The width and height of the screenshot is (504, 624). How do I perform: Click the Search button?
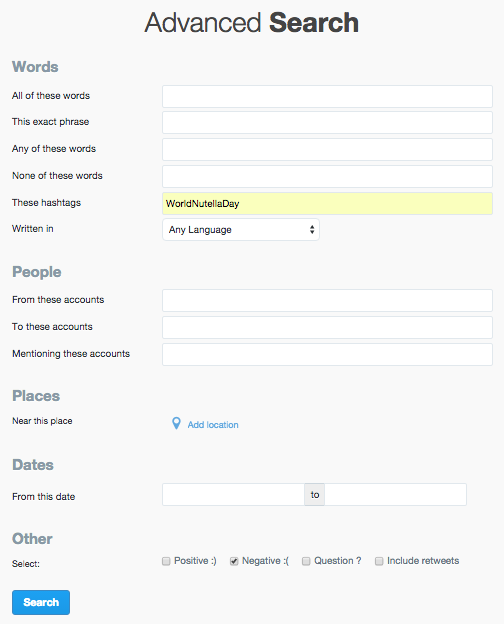(41, 602)
